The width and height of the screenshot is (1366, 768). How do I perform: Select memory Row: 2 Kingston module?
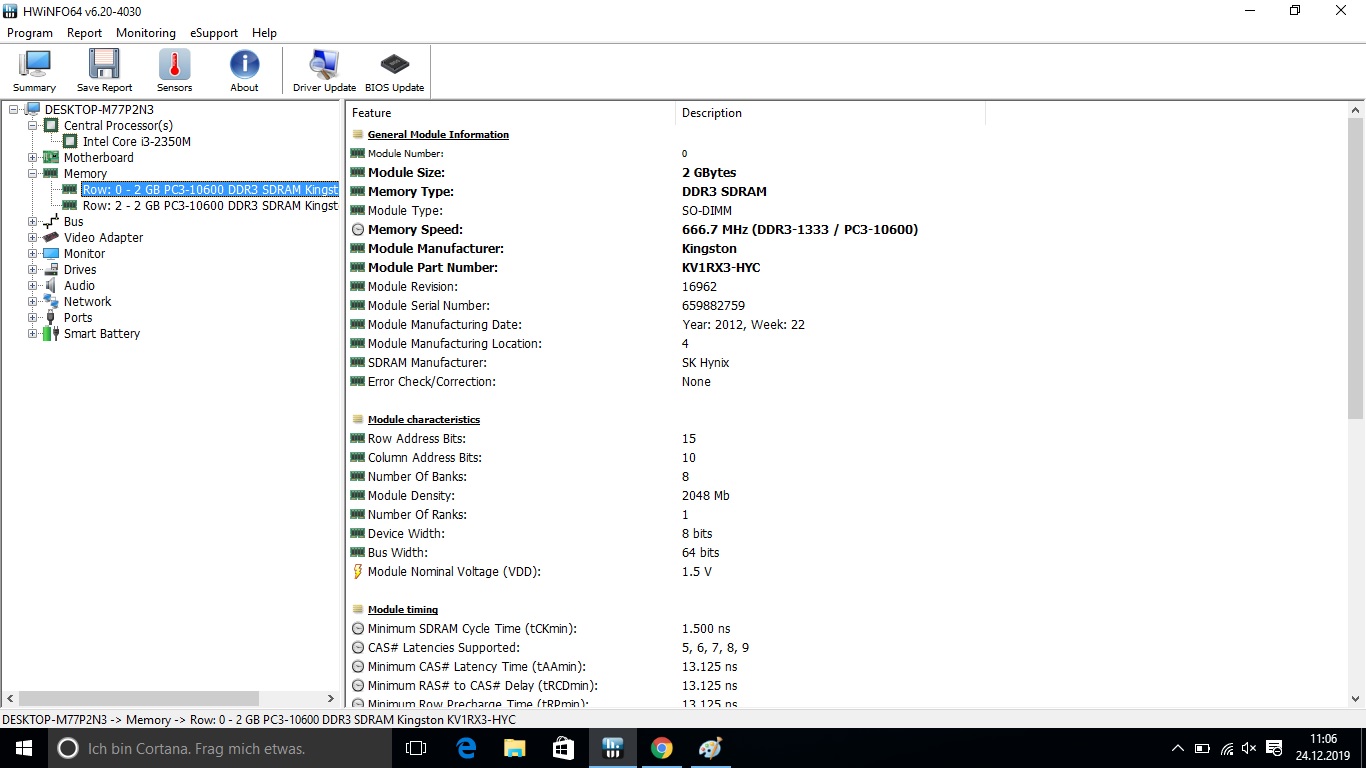click(x=210, y=205)
